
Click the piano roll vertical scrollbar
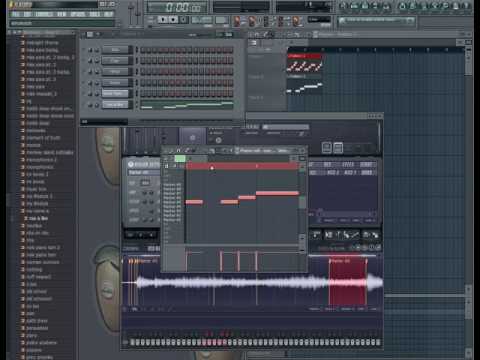pos(302,202)
